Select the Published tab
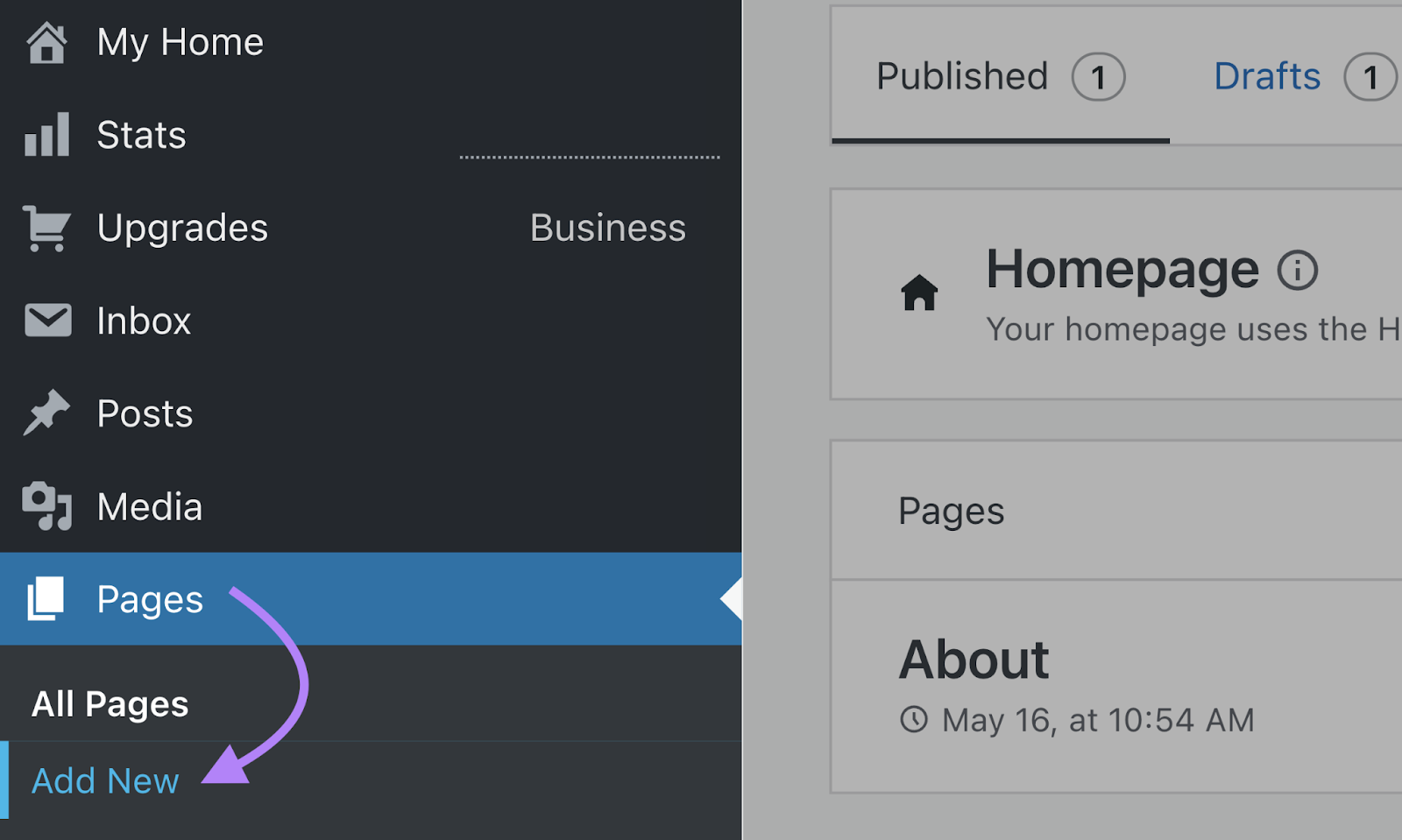1402x840 pixels. [961, 76]
